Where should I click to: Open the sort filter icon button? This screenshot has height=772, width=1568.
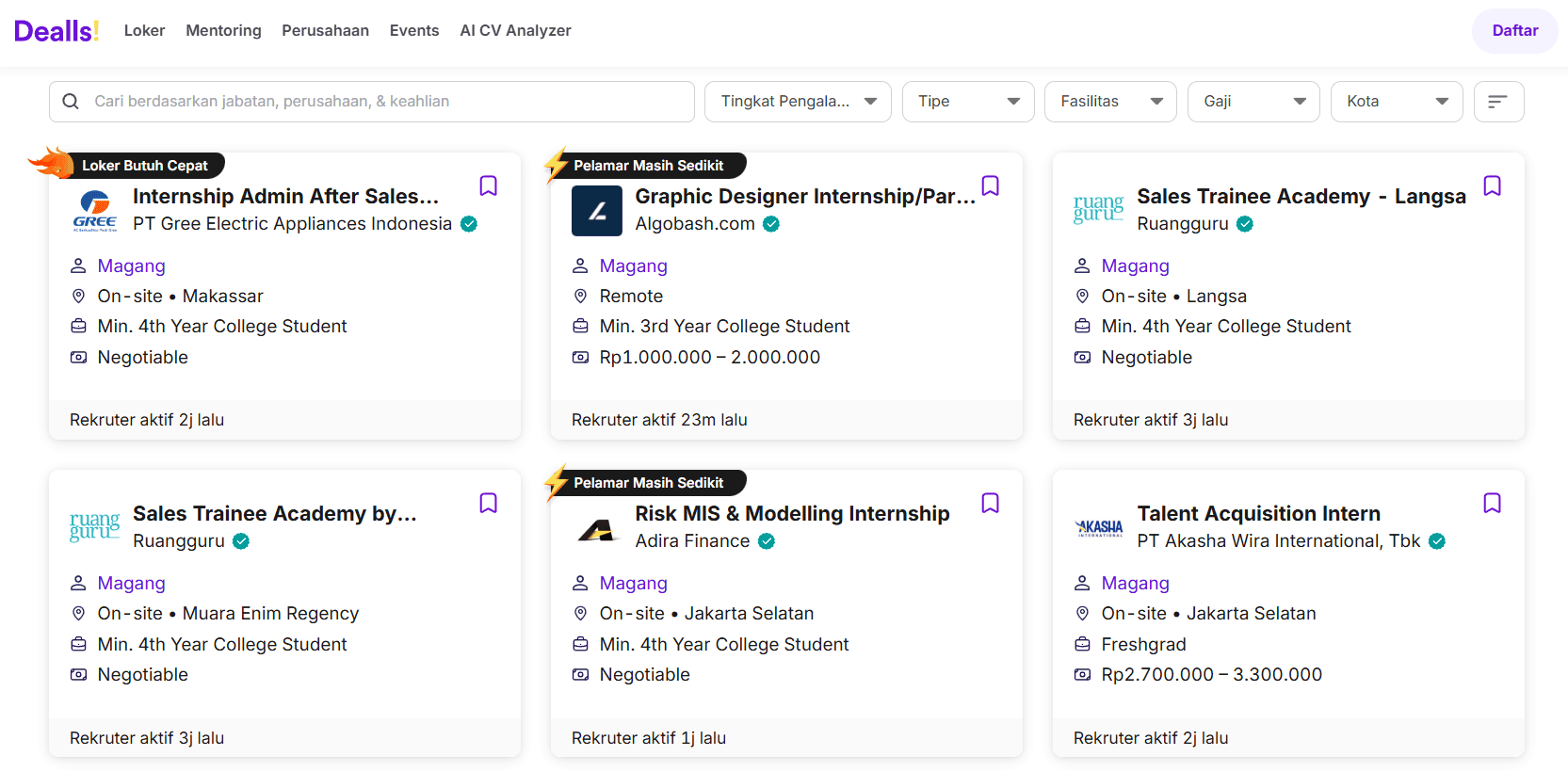pos(1498,101)
